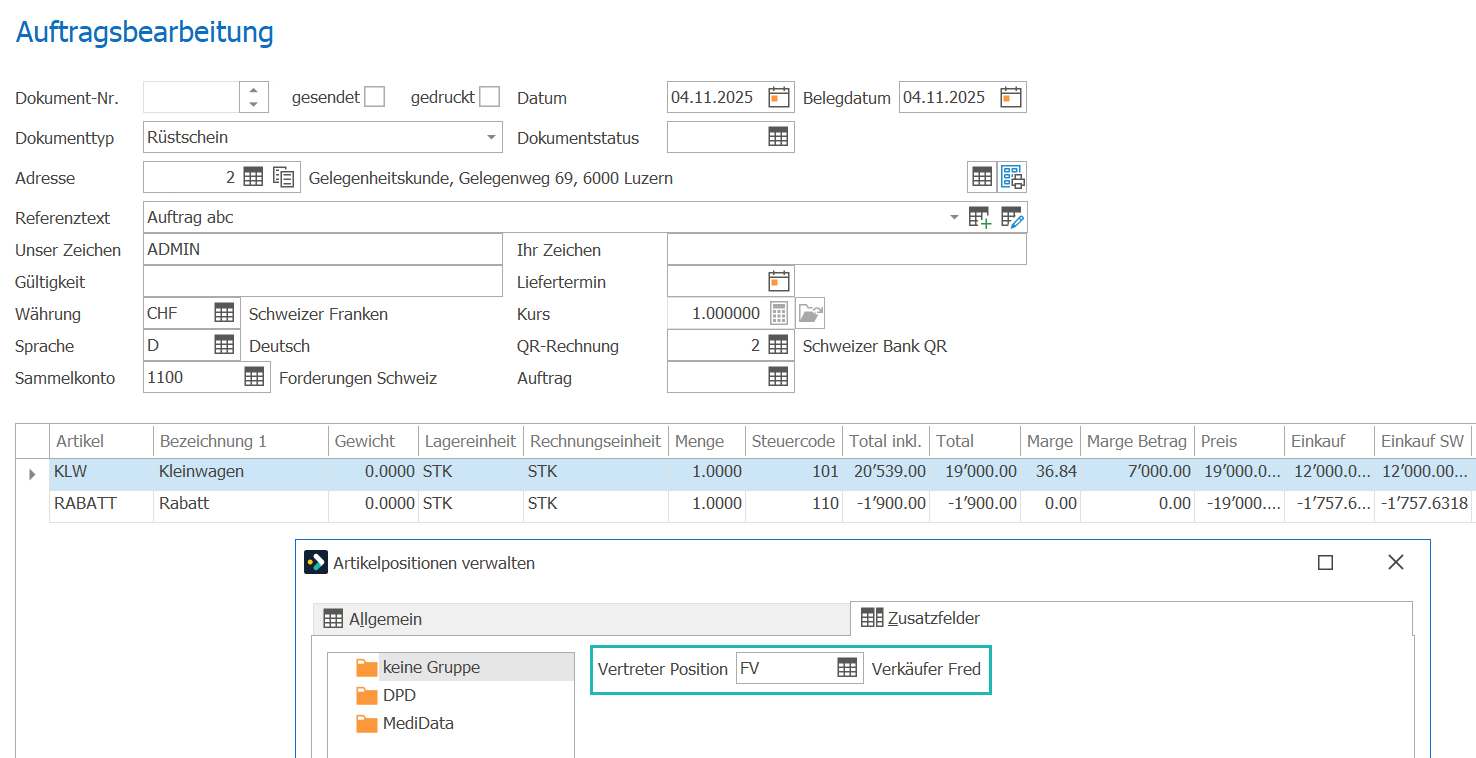The image size is (1476, 758).
Task: Click the address table icon beside the Luzern address
Action: [982, 177]
